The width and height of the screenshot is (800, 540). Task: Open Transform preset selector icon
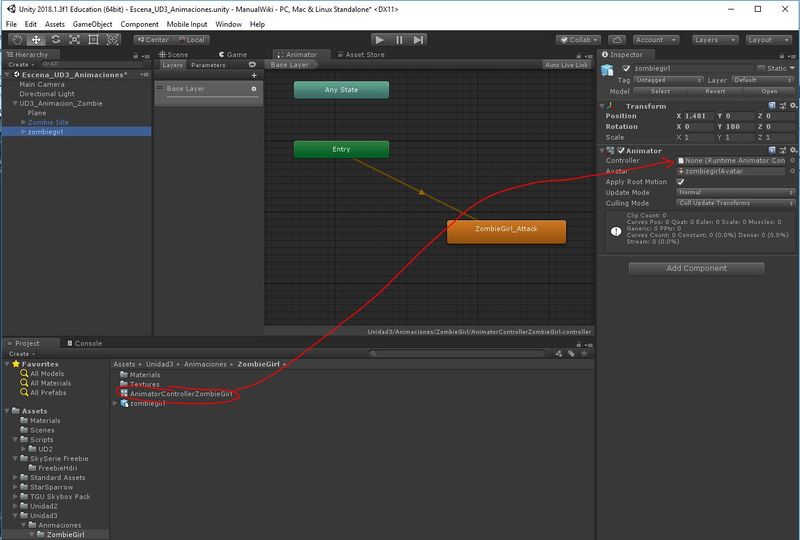tap(783, 106)
